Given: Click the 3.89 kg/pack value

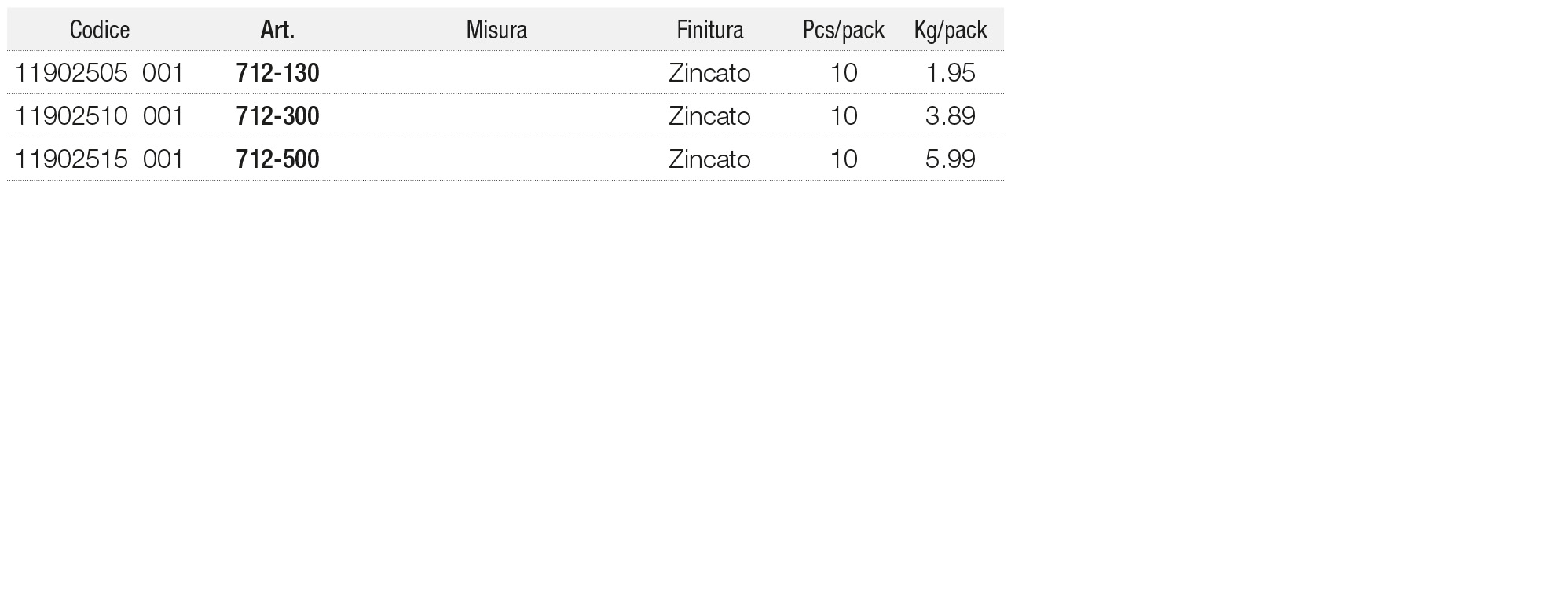Looking at the screenshot, I should (x=950, y=116).
